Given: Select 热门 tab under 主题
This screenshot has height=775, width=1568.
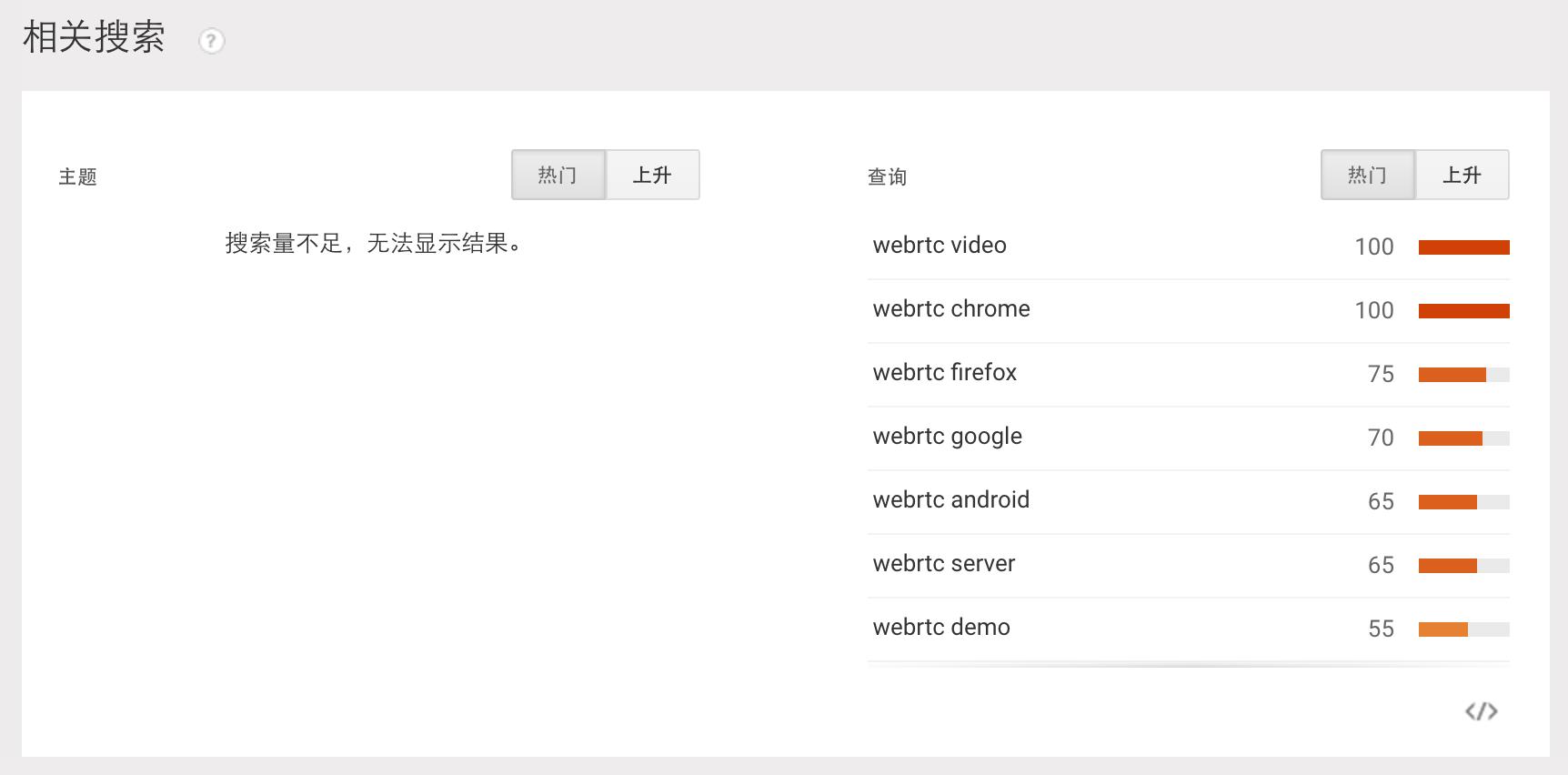Looking at the screenshot, I should point(558,175).
